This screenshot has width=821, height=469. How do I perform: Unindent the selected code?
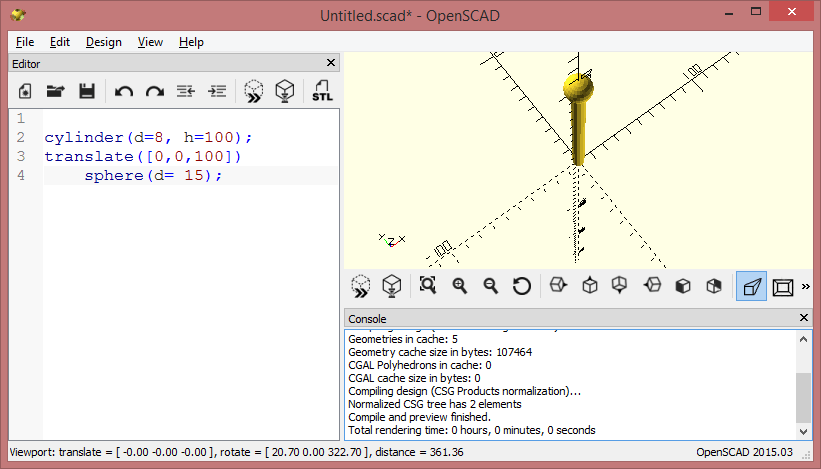pyautogui.click(x=186, y=91)
